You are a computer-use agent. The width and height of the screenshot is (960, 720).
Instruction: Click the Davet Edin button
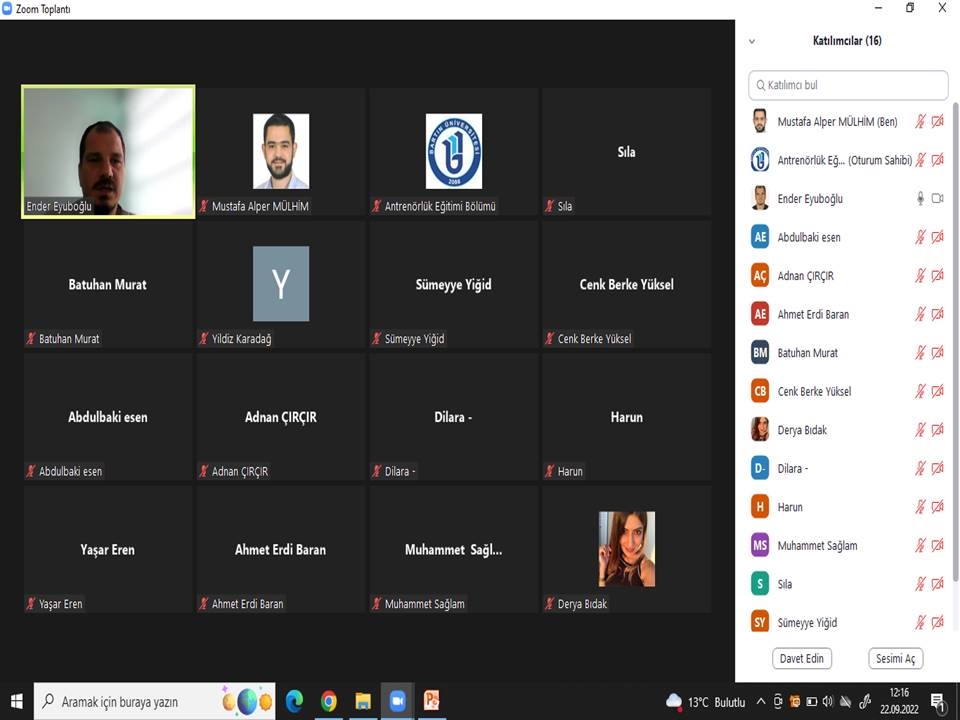tap(802, 658)
